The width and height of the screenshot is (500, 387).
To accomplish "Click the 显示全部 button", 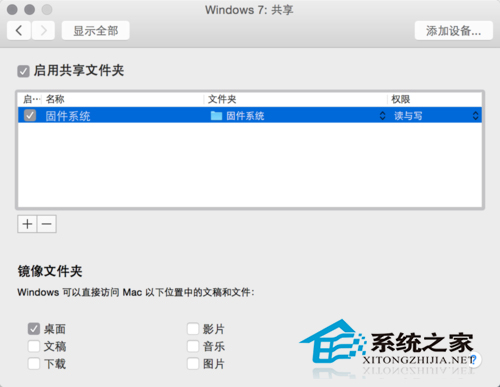I will (96, 31).
